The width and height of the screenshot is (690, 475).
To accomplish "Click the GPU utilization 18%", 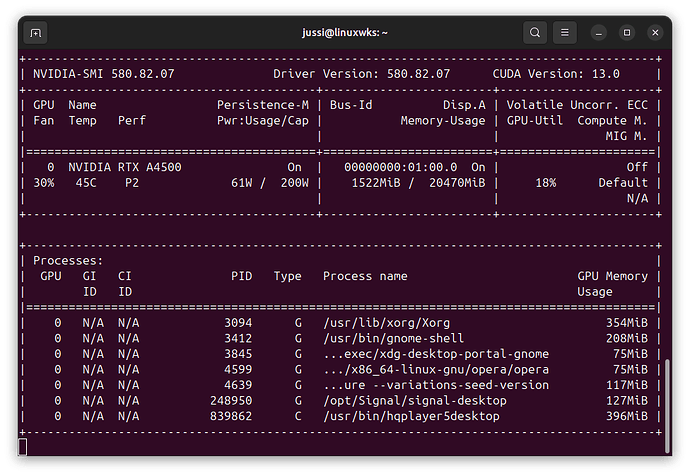I will click(546, 183).
